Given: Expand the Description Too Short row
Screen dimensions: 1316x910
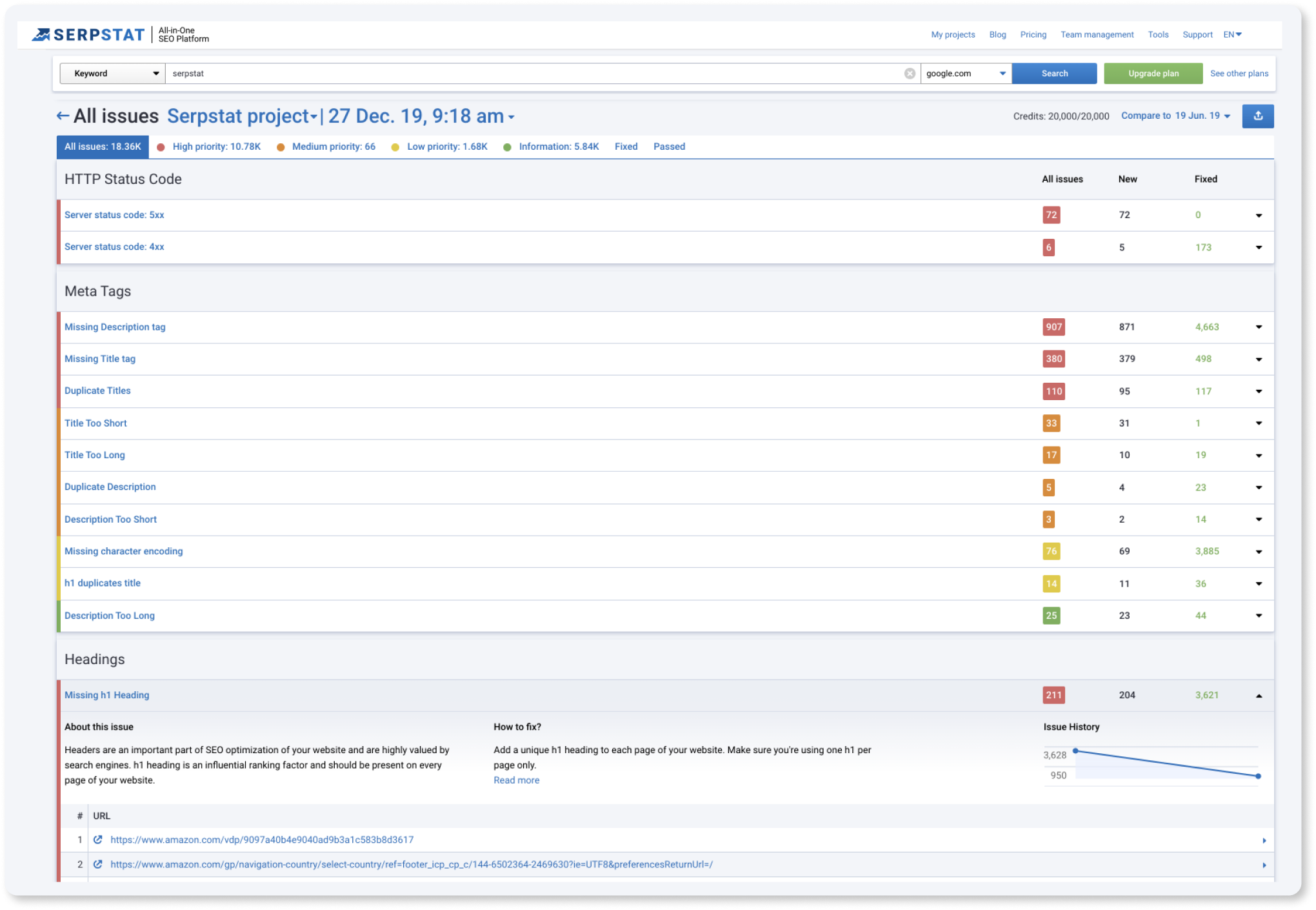Looking at the screenshot, I should [1259, 520].
